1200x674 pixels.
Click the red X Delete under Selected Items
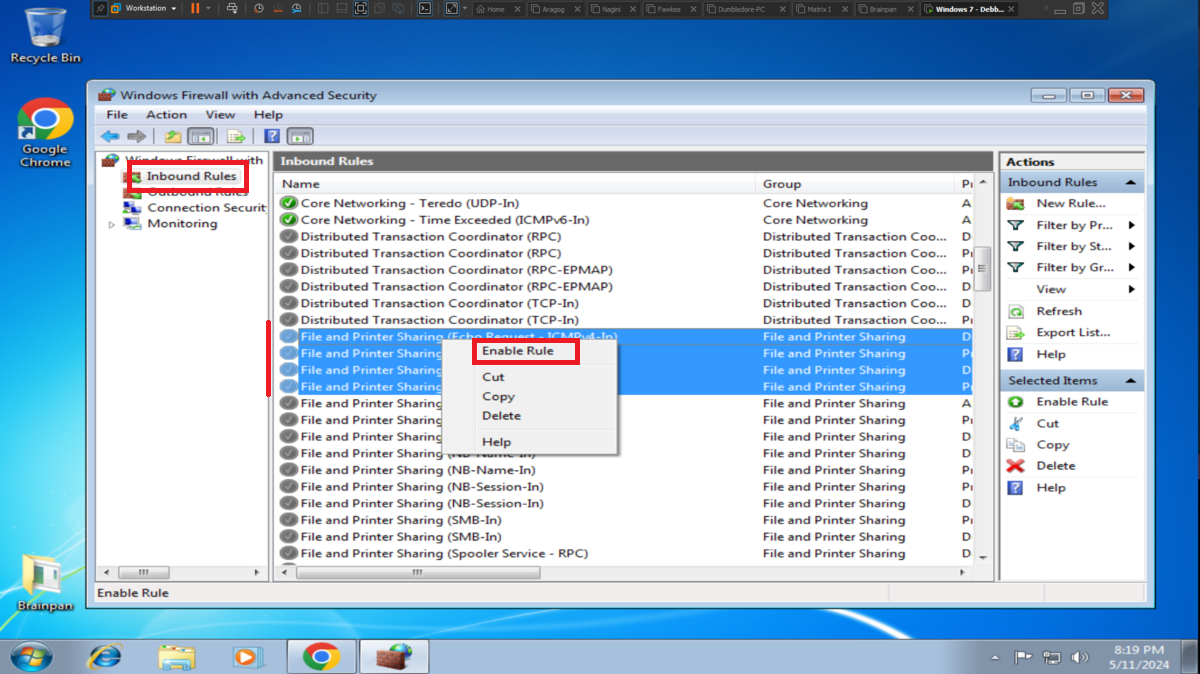point(1016,466)
